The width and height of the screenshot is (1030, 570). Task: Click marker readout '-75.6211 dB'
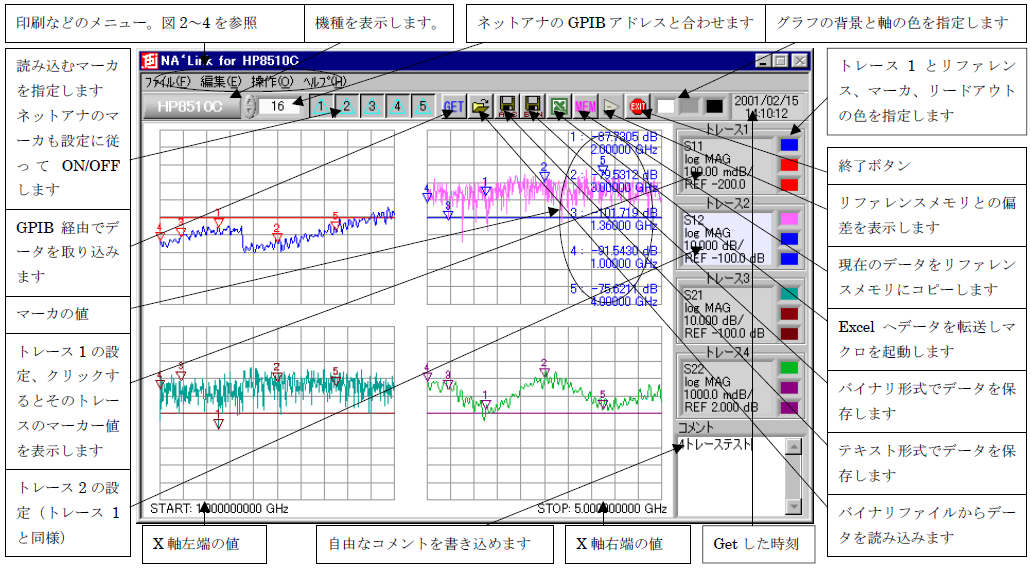click(x=625, y=289)
